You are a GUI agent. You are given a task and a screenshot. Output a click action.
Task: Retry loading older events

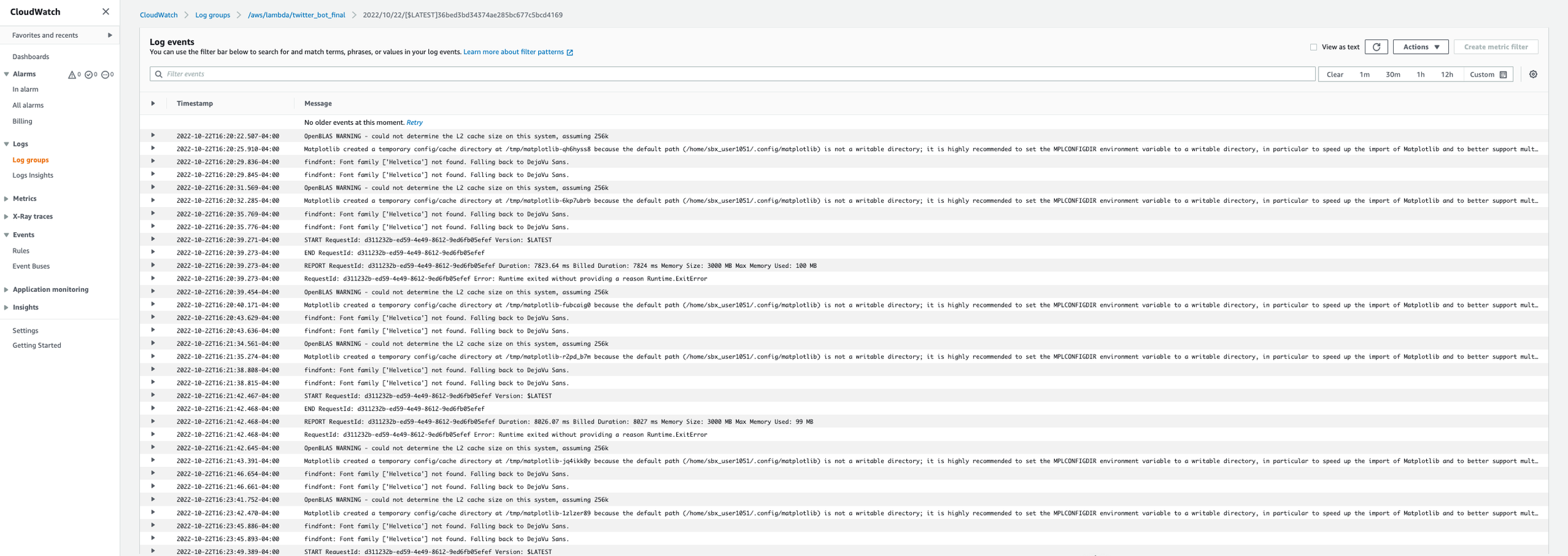(415, 123)
